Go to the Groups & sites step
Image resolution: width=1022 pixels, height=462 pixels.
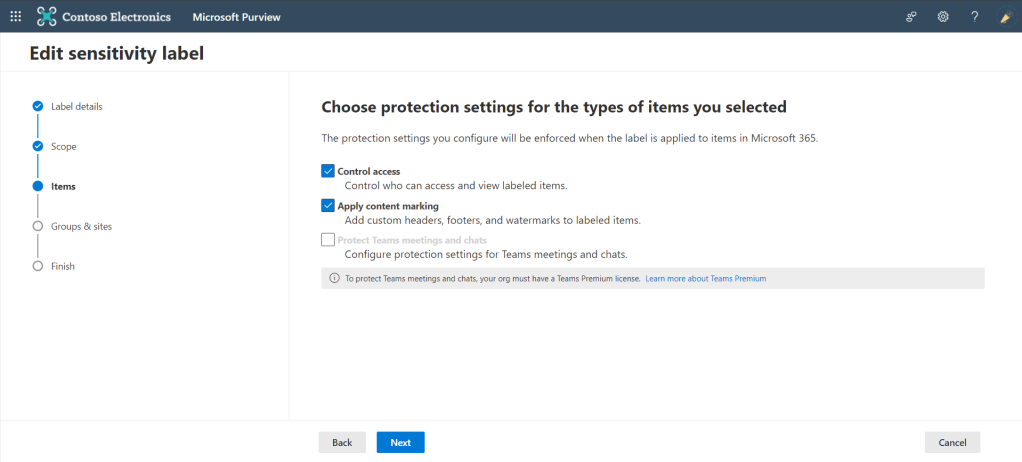(81, 226)
